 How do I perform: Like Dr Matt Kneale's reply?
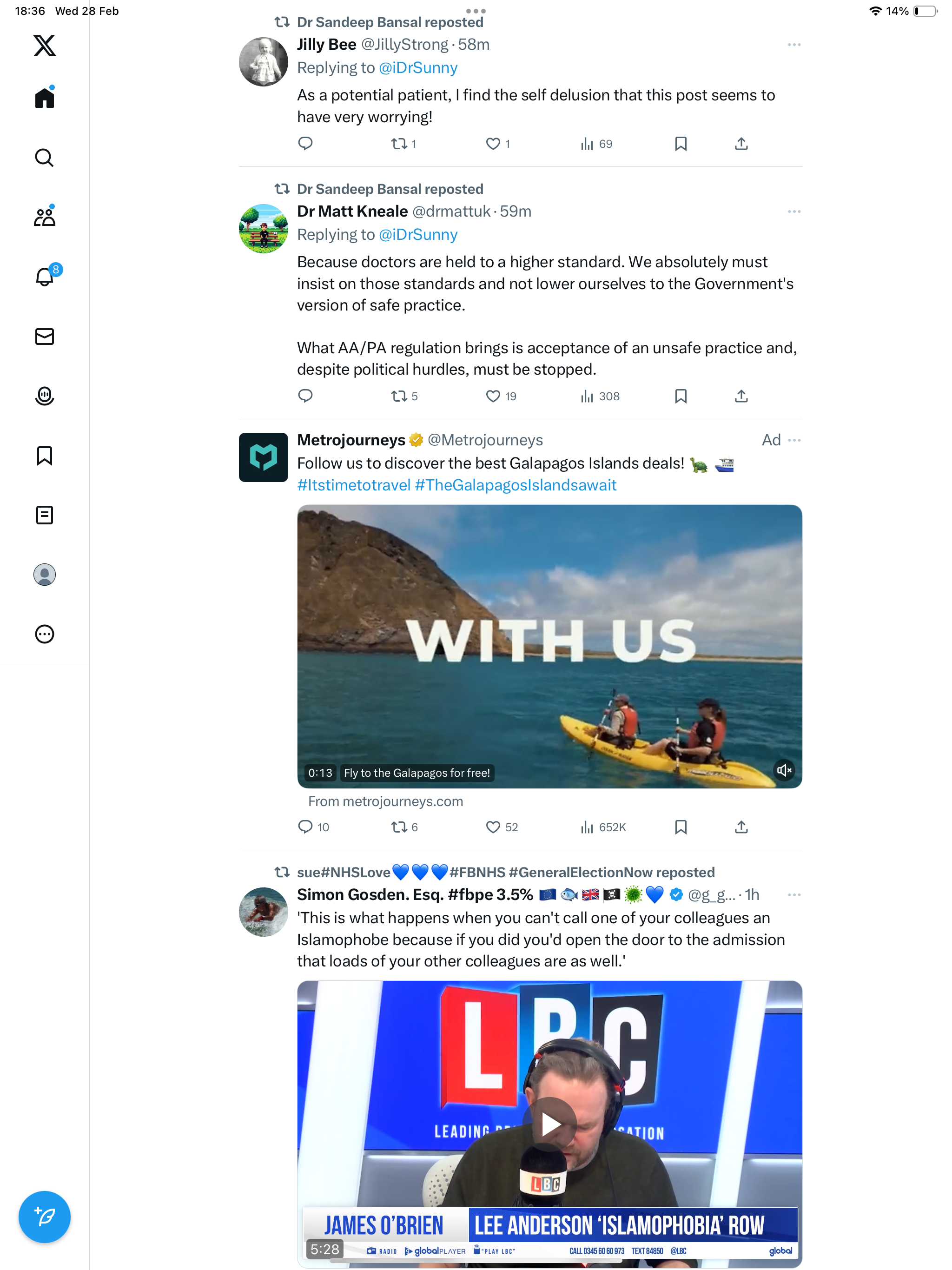pos(493,396)
